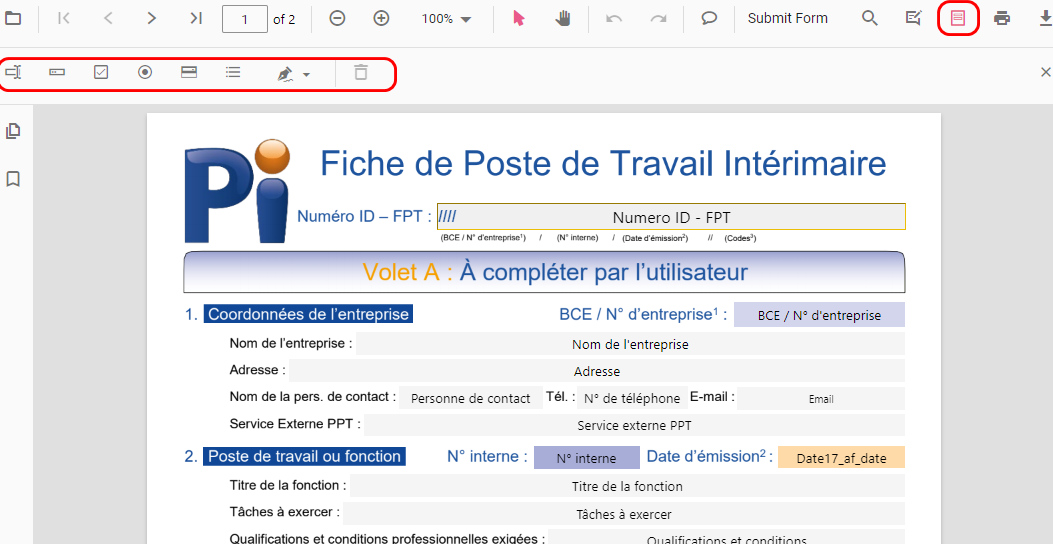Zoom in with plus icon
This screenshot has height=544, width=1053.
coord(381,18)
